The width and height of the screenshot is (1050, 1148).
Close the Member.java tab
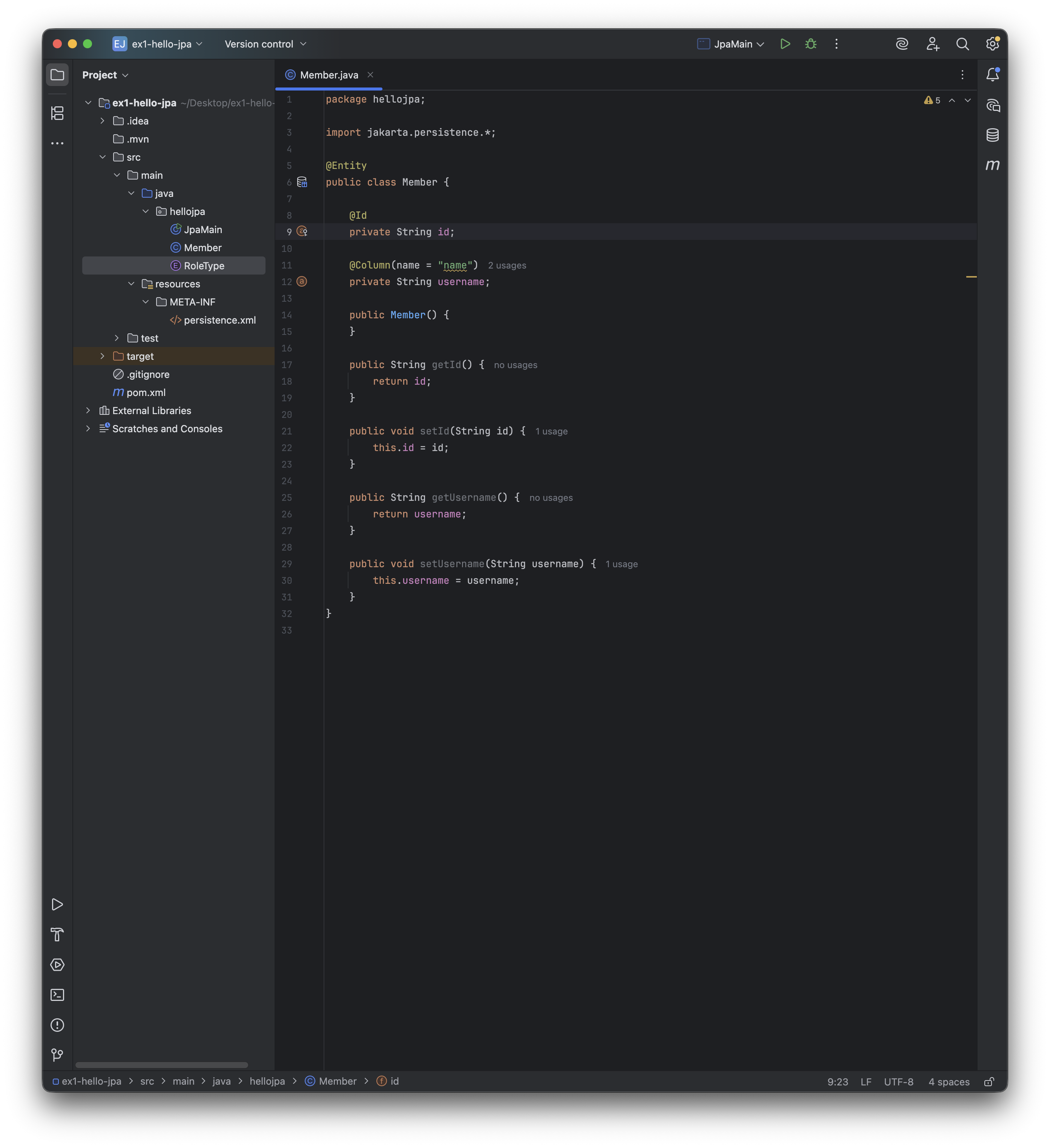[370, 75]
